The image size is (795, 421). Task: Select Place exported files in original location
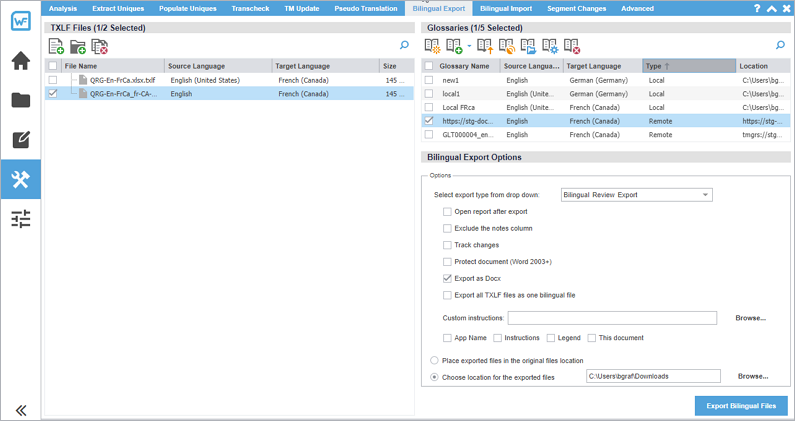(433, 360)
